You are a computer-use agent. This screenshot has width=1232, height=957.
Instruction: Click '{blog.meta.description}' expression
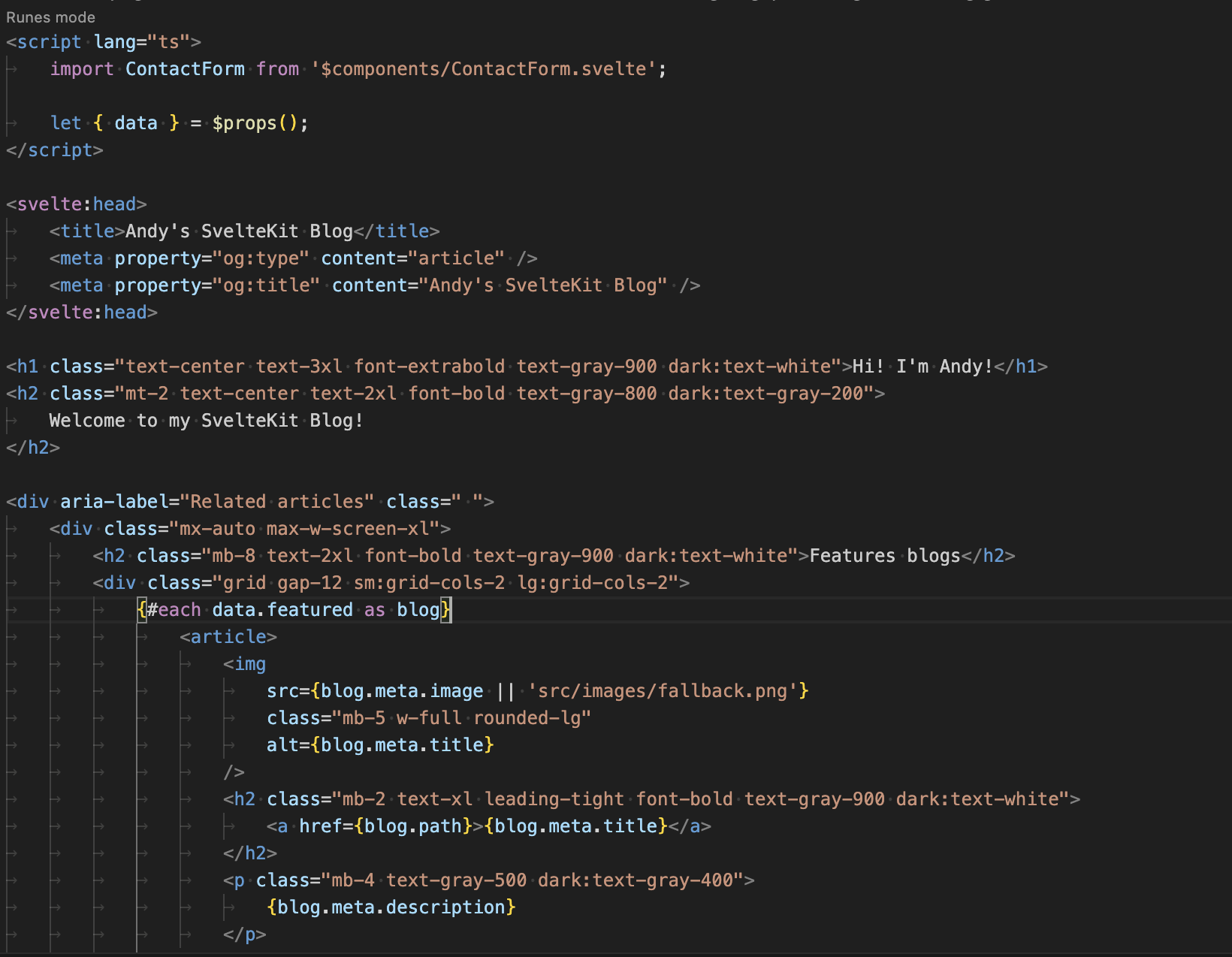[x=391, y=907]
